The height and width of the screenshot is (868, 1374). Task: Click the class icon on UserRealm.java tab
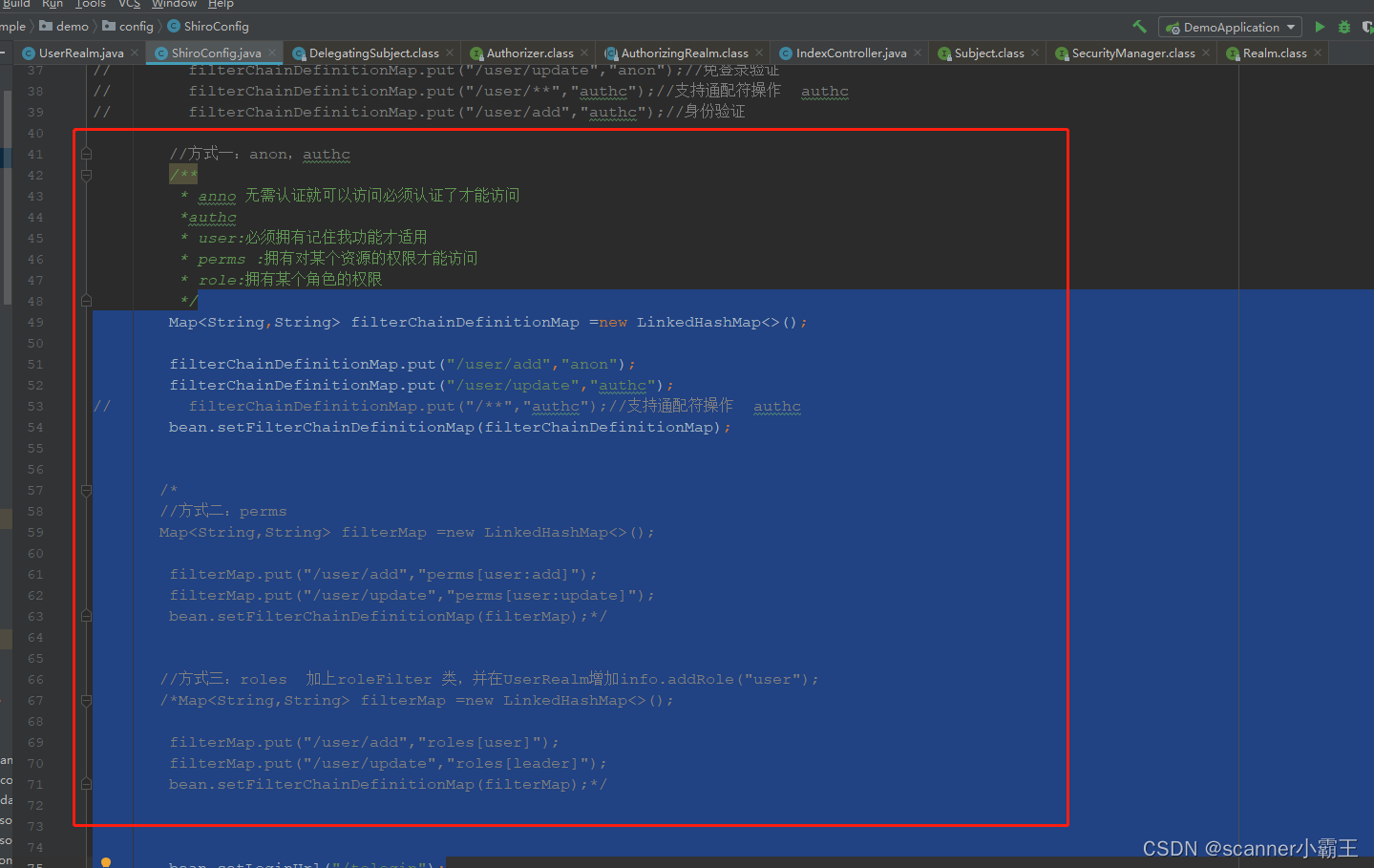tap(29, 53)
